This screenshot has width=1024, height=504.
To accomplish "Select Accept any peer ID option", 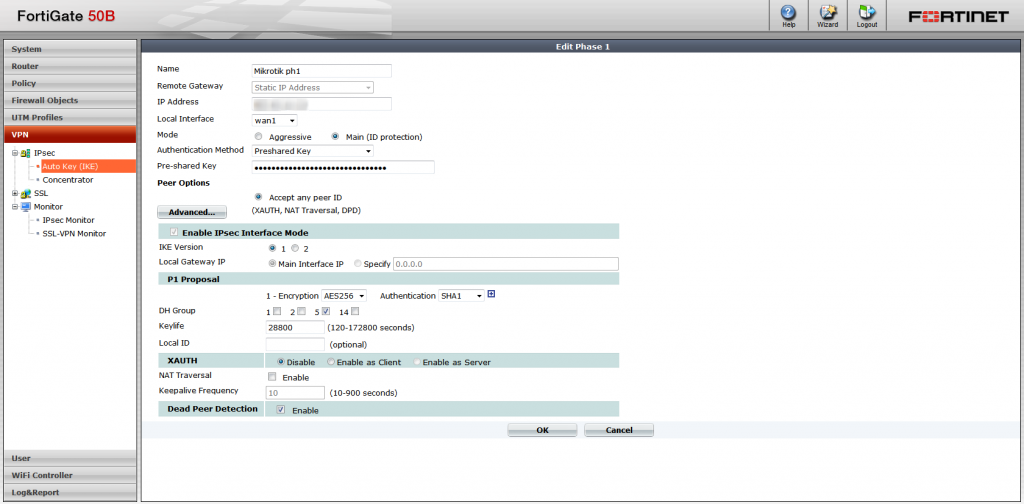I will [259, 197].
